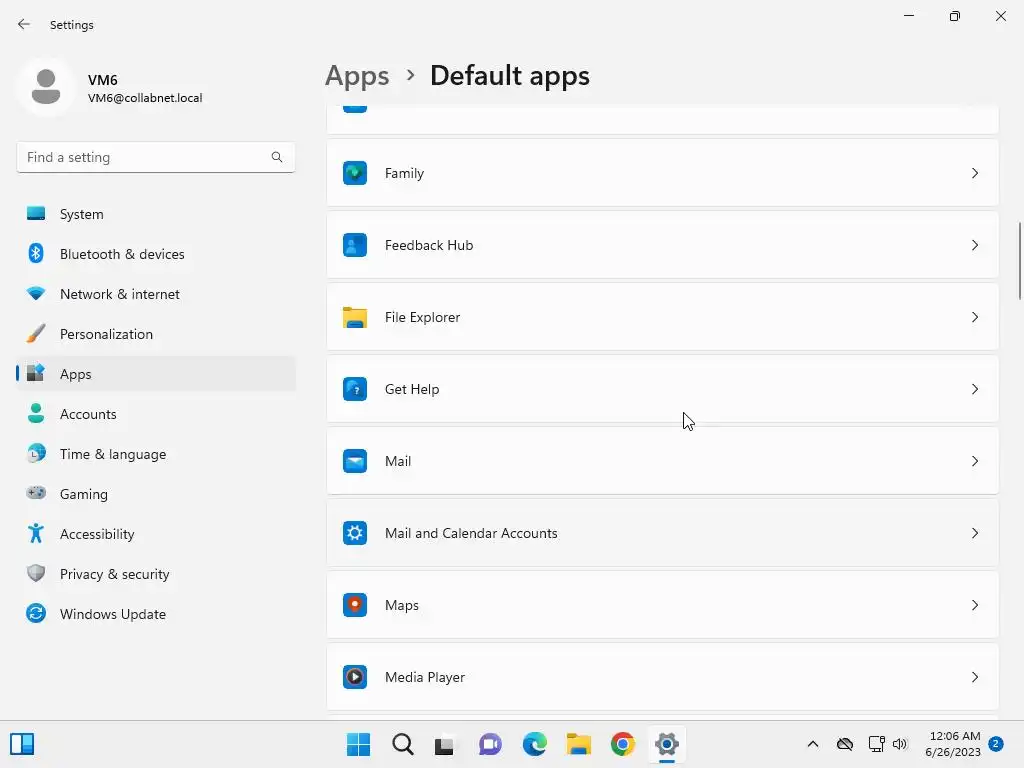Viewport: 1024px width, 768px height.
Task: Click the Time & language clock icon
Action: pos(36,453)
